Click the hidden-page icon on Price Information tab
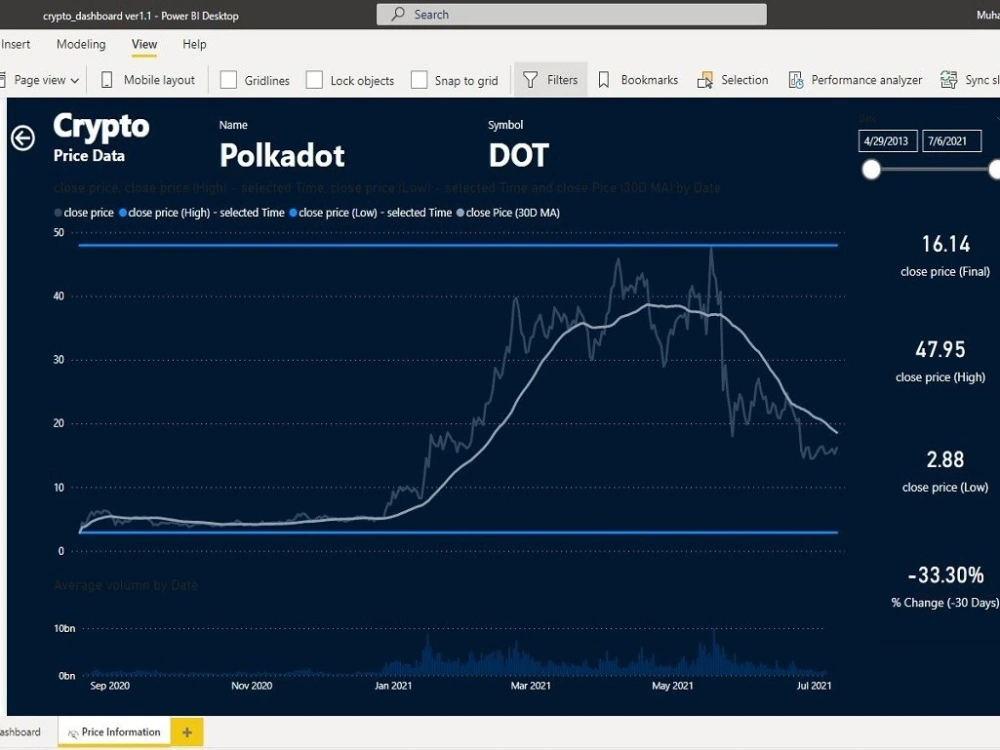The width and height of the screenshot is (1000, 750). tap(73, 733)
